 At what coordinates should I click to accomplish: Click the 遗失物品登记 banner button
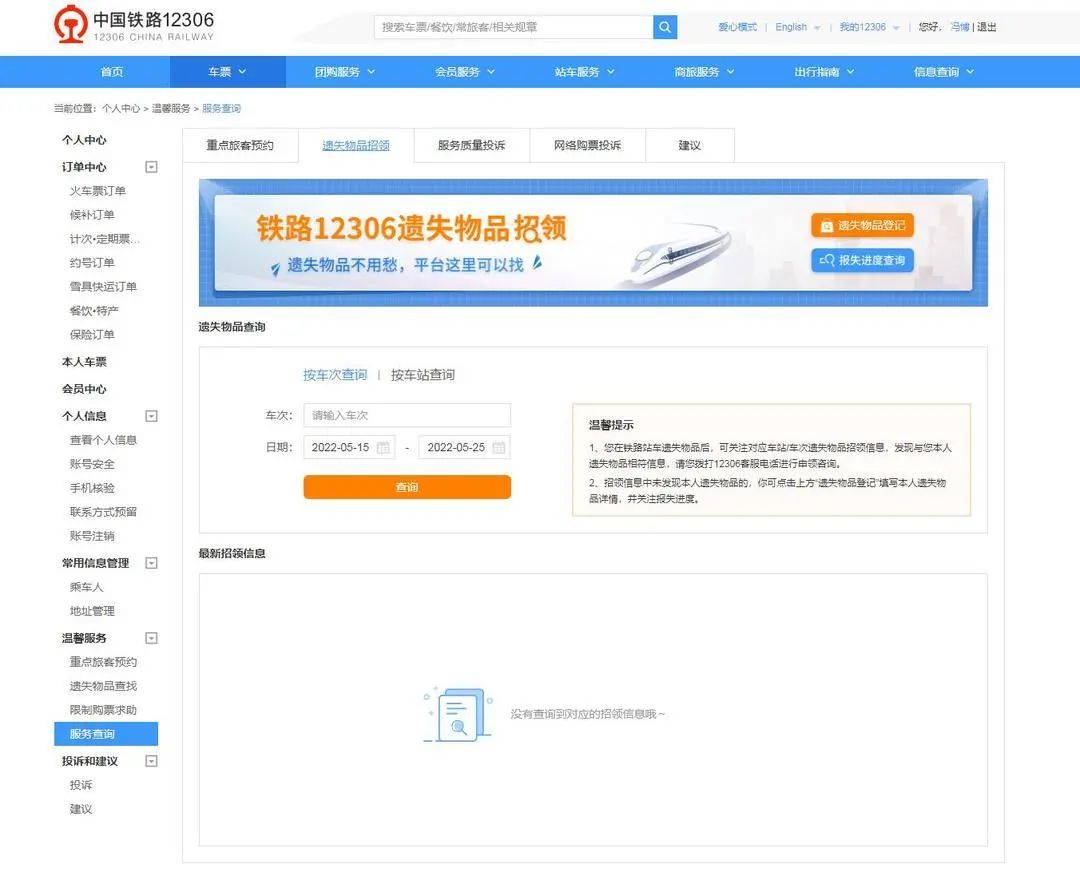tap(862, 225)
